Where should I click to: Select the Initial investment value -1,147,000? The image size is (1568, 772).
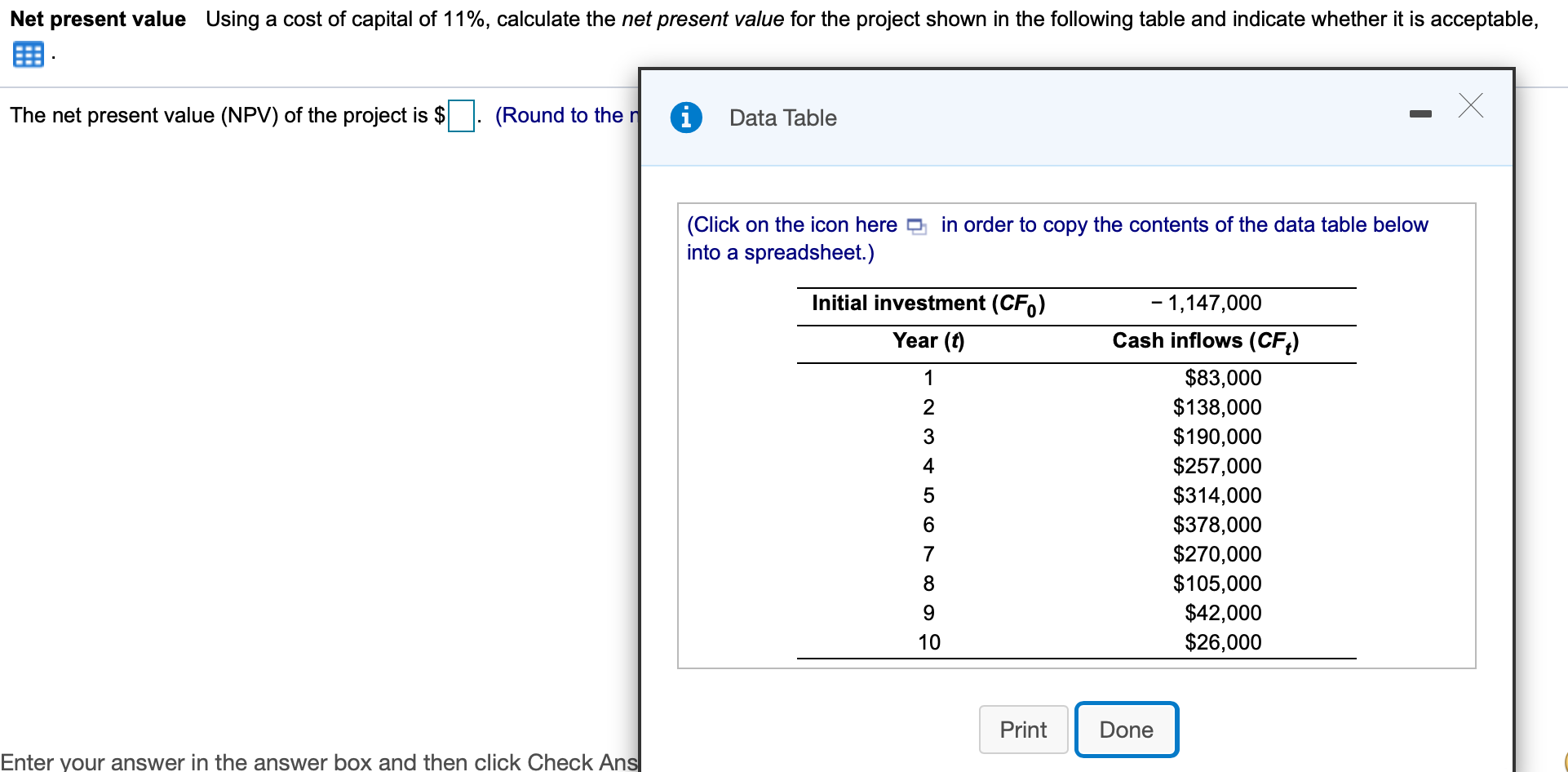1206,303
